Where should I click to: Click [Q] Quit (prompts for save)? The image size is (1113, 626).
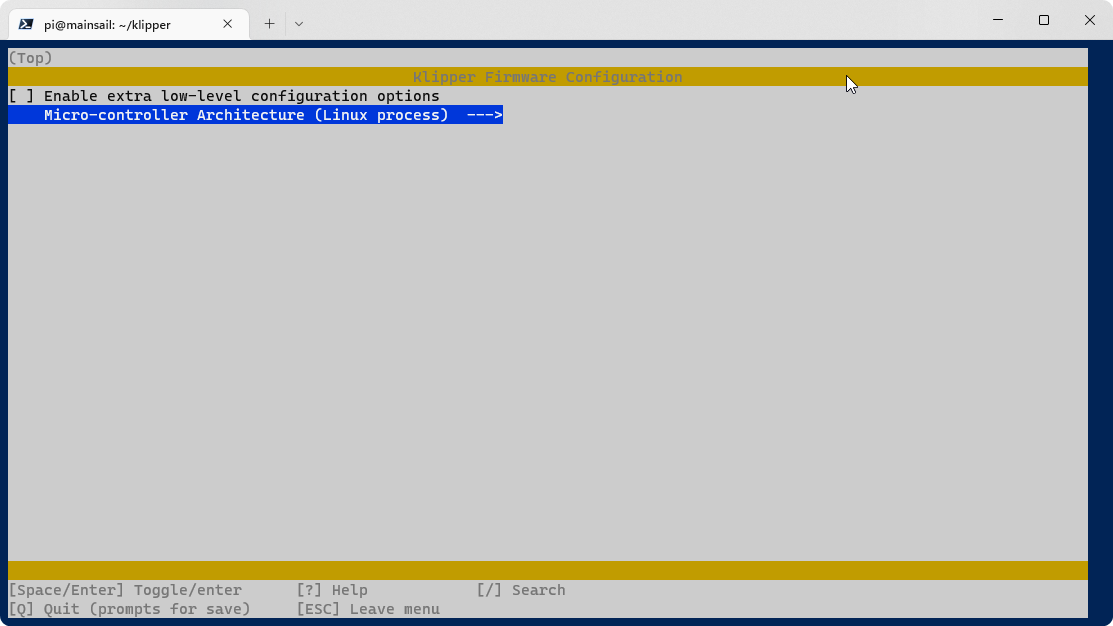pos(130,609)
